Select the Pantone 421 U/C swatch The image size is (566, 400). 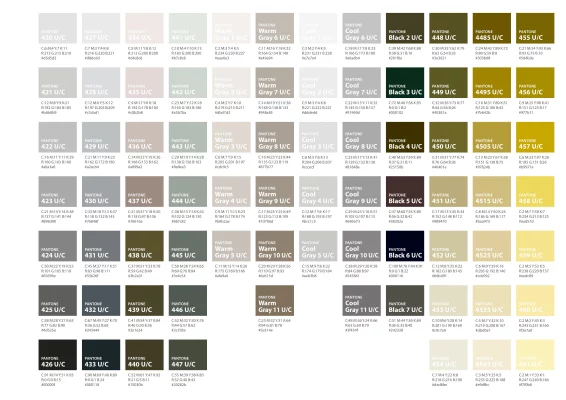[58, 83]
